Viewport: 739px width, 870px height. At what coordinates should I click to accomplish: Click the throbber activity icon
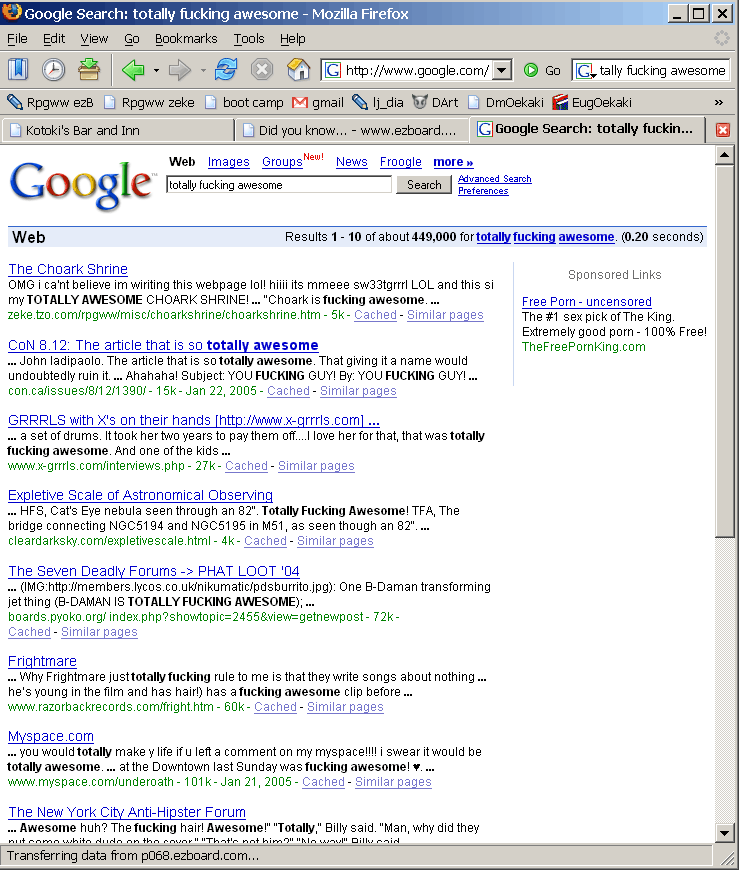click(721, 38)
